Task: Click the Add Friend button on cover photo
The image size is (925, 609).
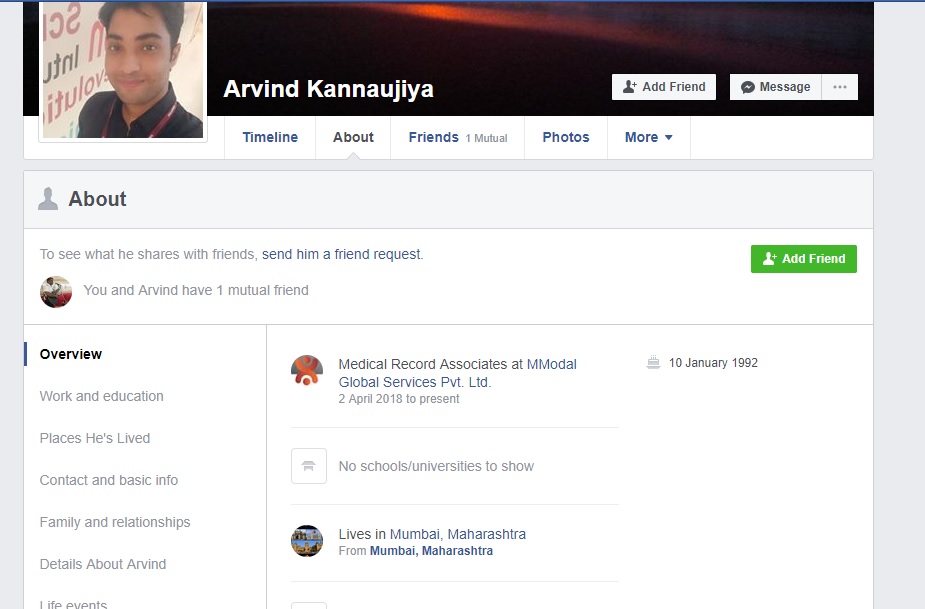Action: [x=664, y=87]
